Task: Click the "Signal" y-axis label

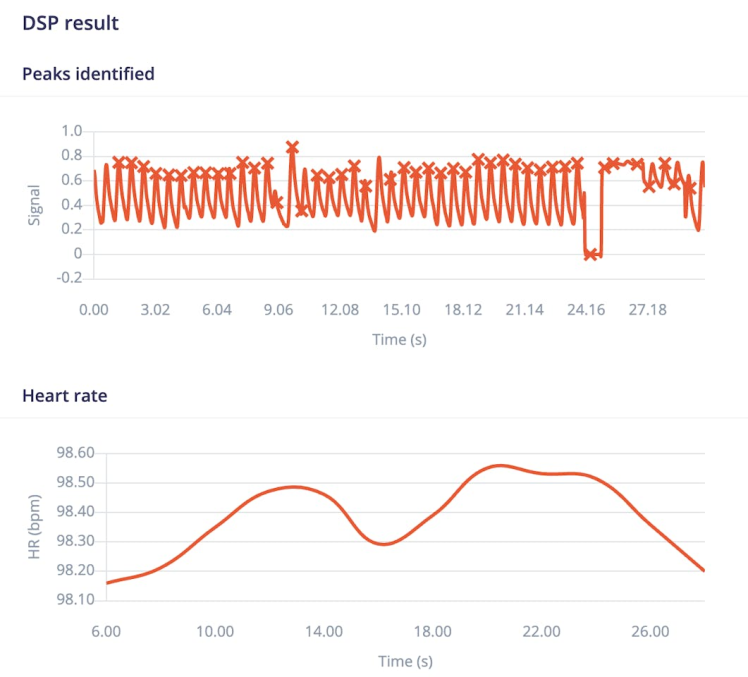Action: point(34,204)
